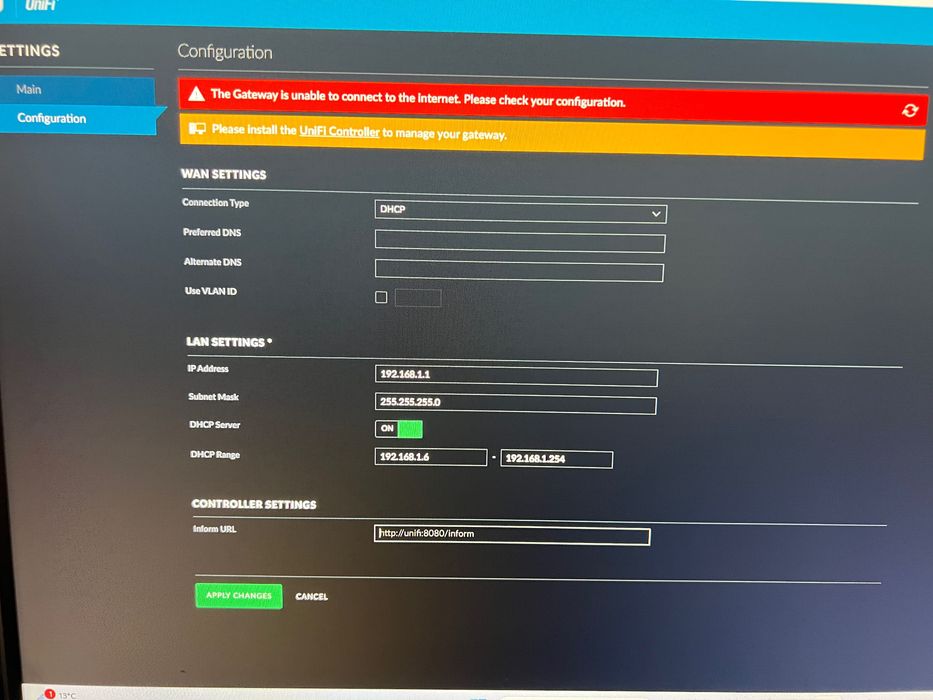Click the 'DHCP Range' label
Viewport: 933px width, 700px height.
tap(215, 454)
